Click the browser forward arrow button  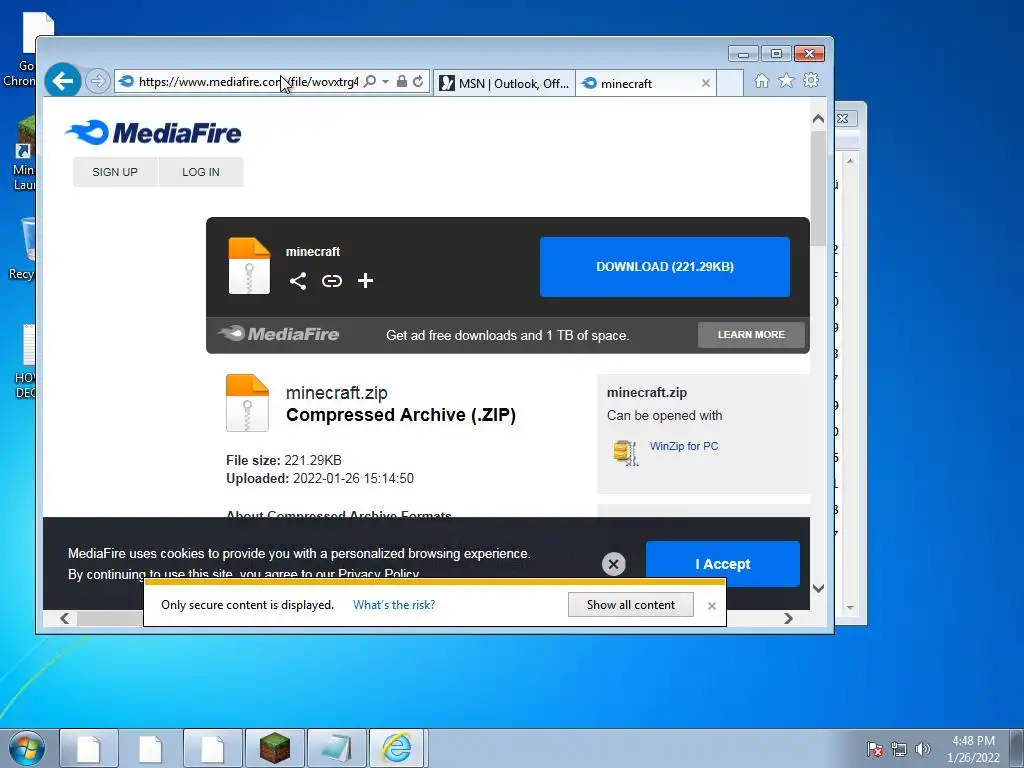click(97, 82)
